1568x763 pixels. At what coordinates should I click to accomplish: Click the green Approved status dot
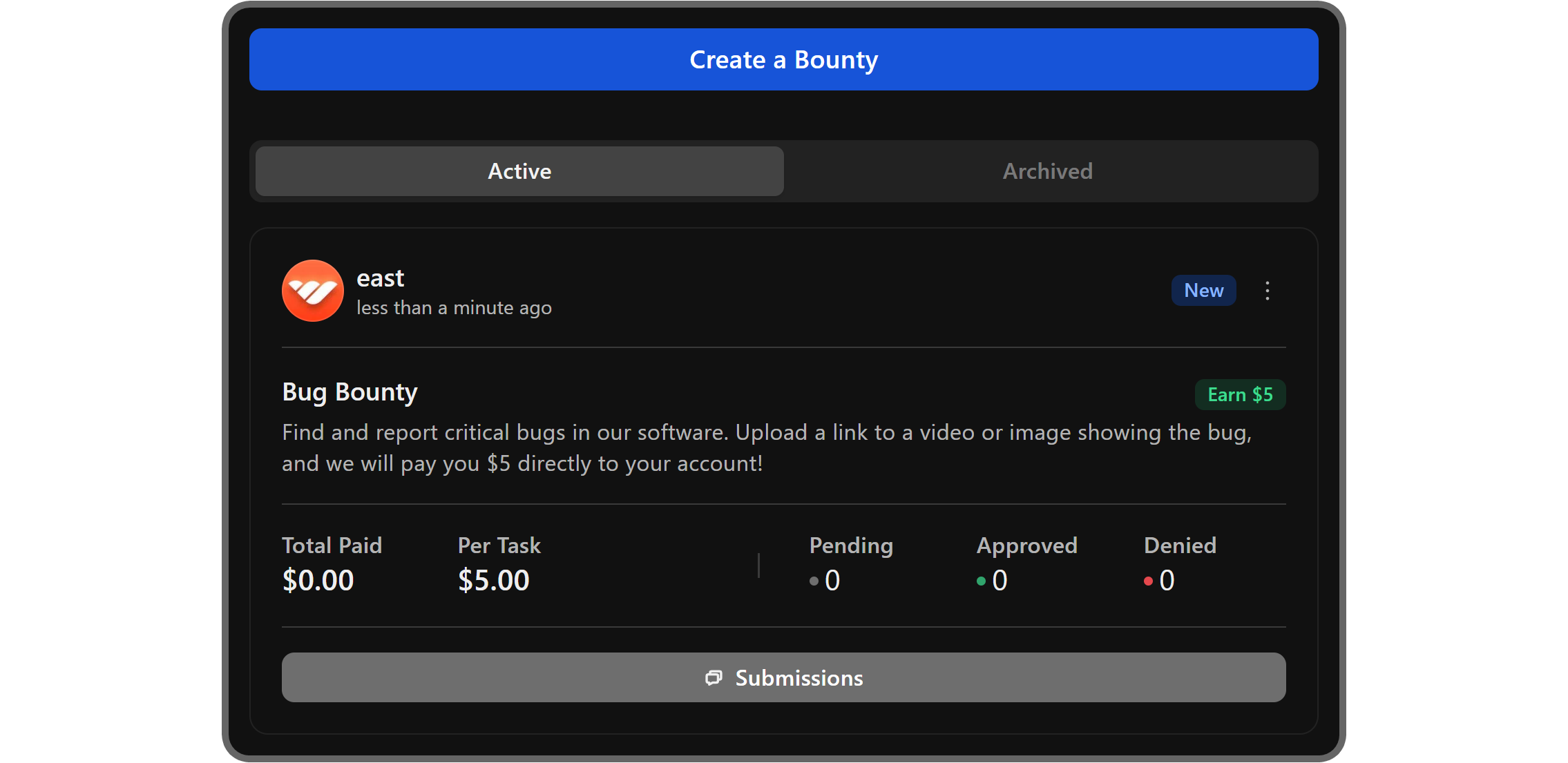[x=981, y=581]
